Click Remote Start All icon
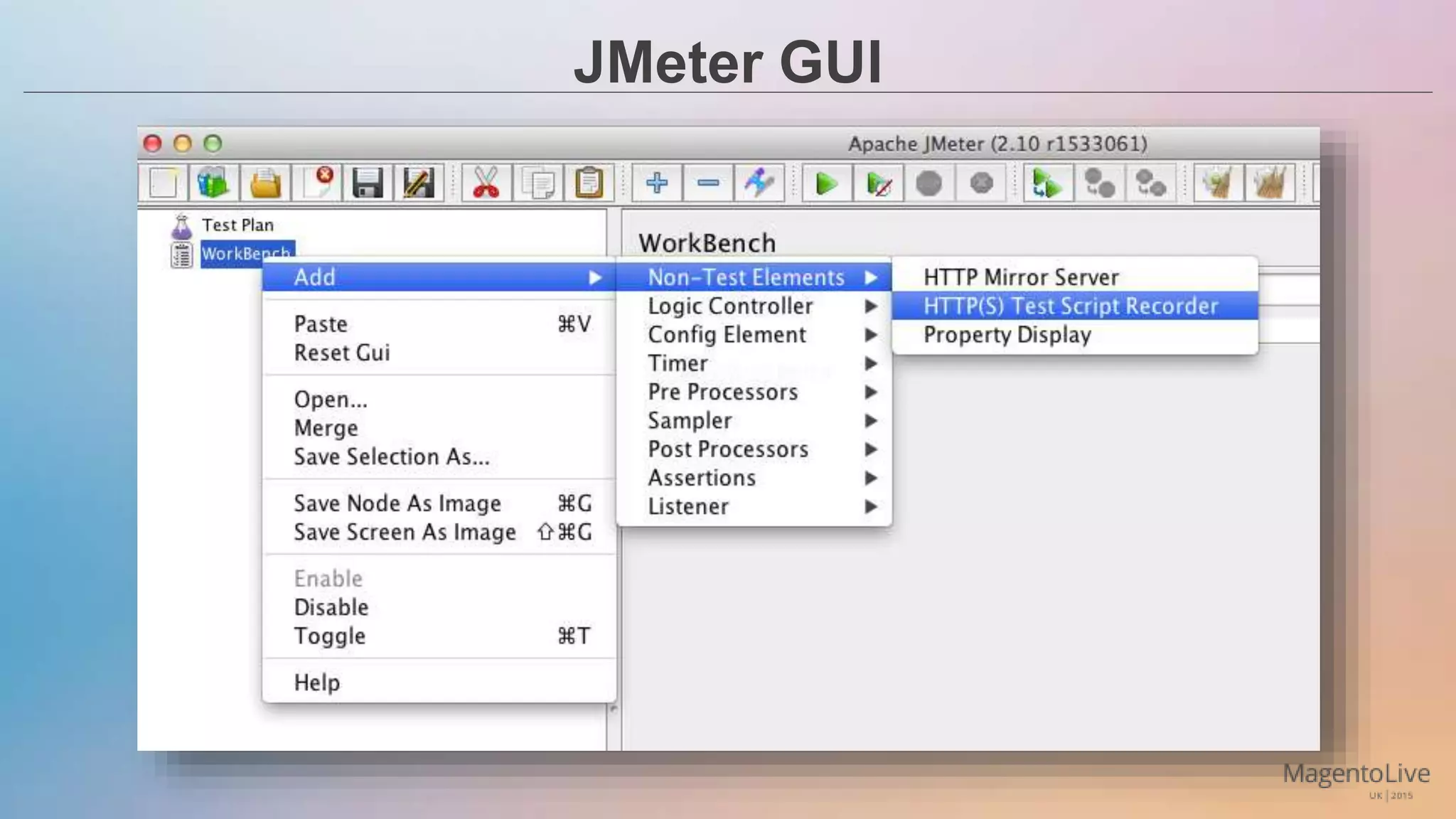Image resolution: width=1456 pixels, height=819 pixels. pyautogui.click(x=1048, y=183)
